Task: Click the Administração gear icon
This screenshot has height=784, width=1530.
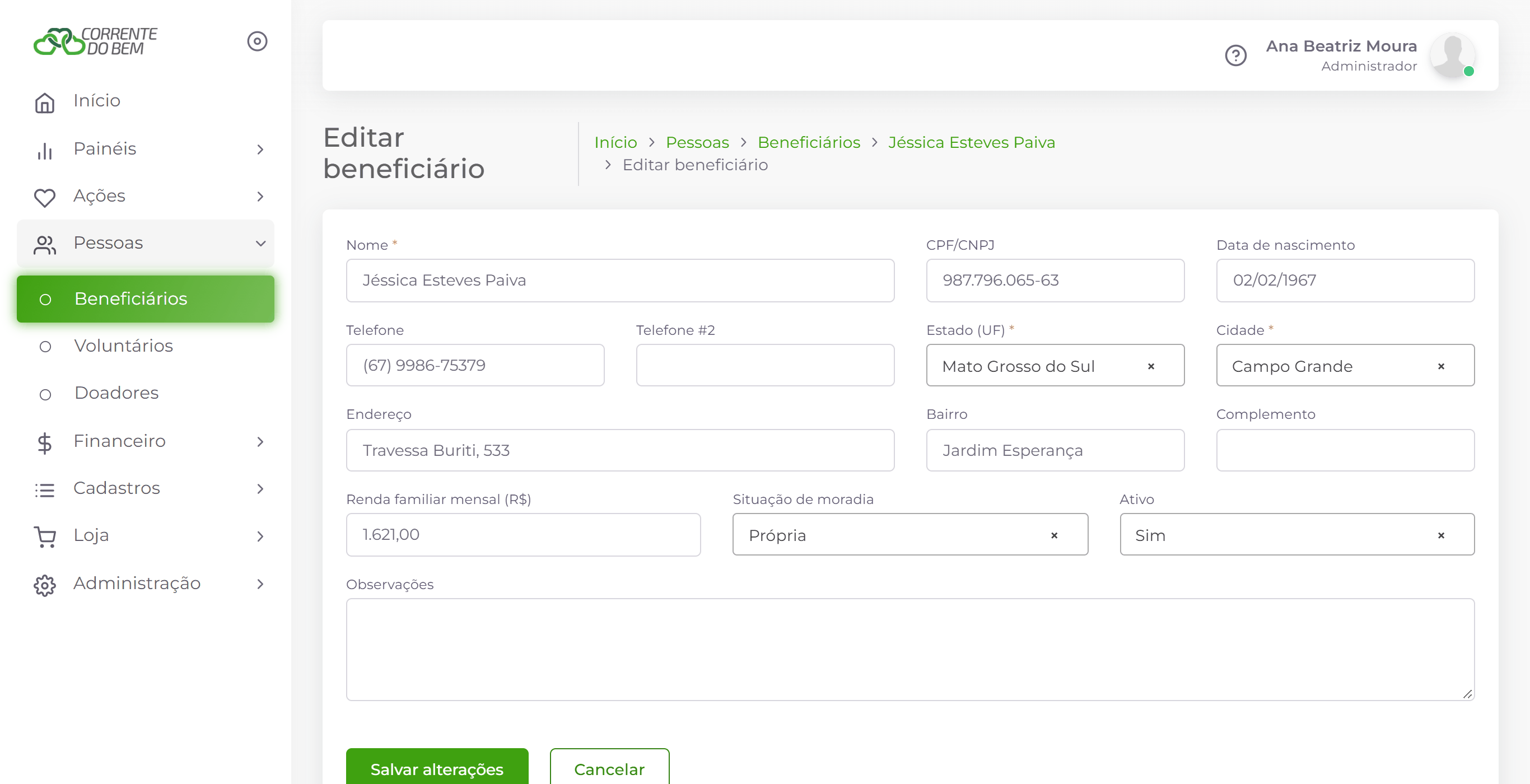Action: tap(45, 585)
